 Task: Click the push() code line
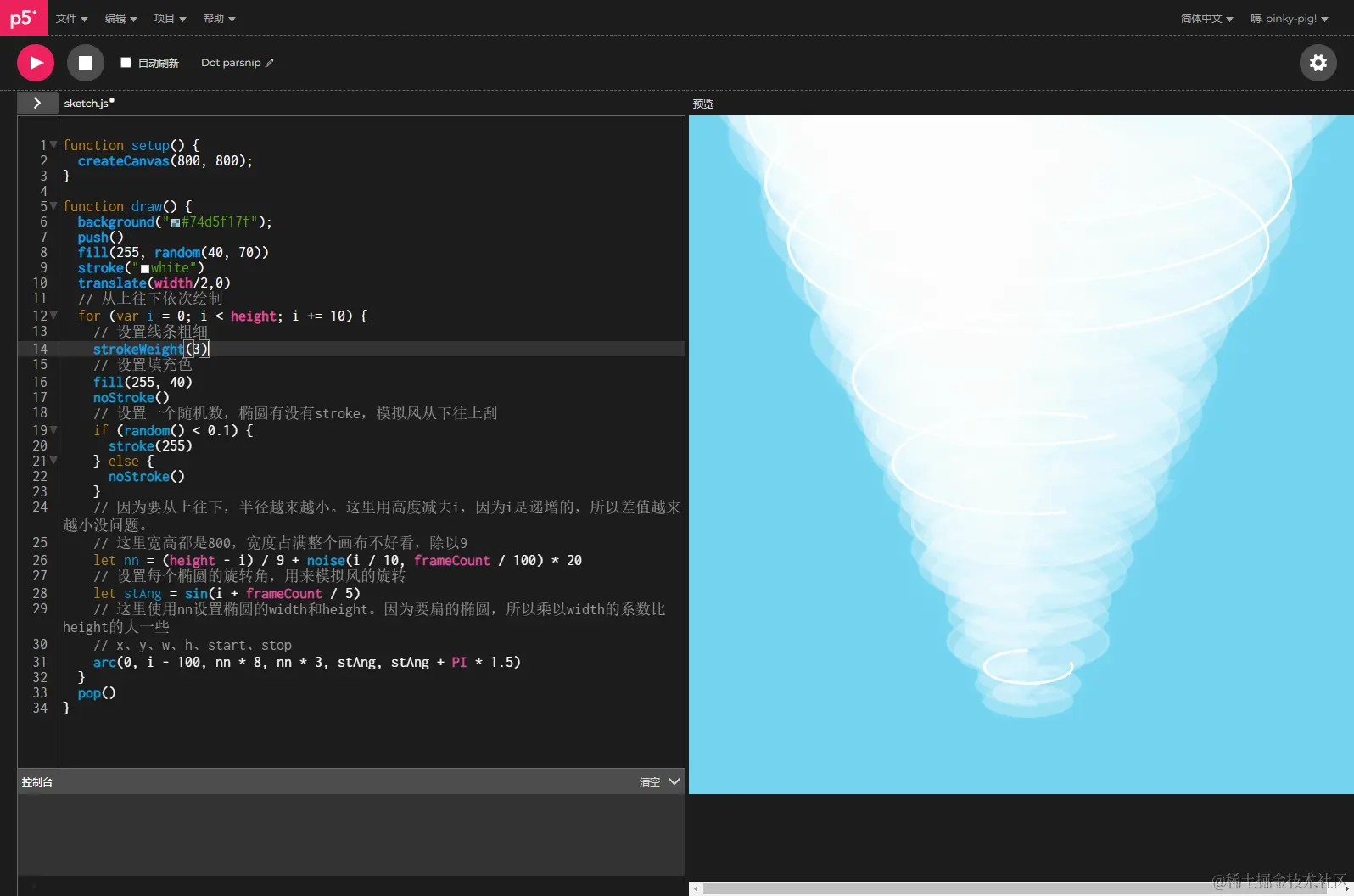100,238
